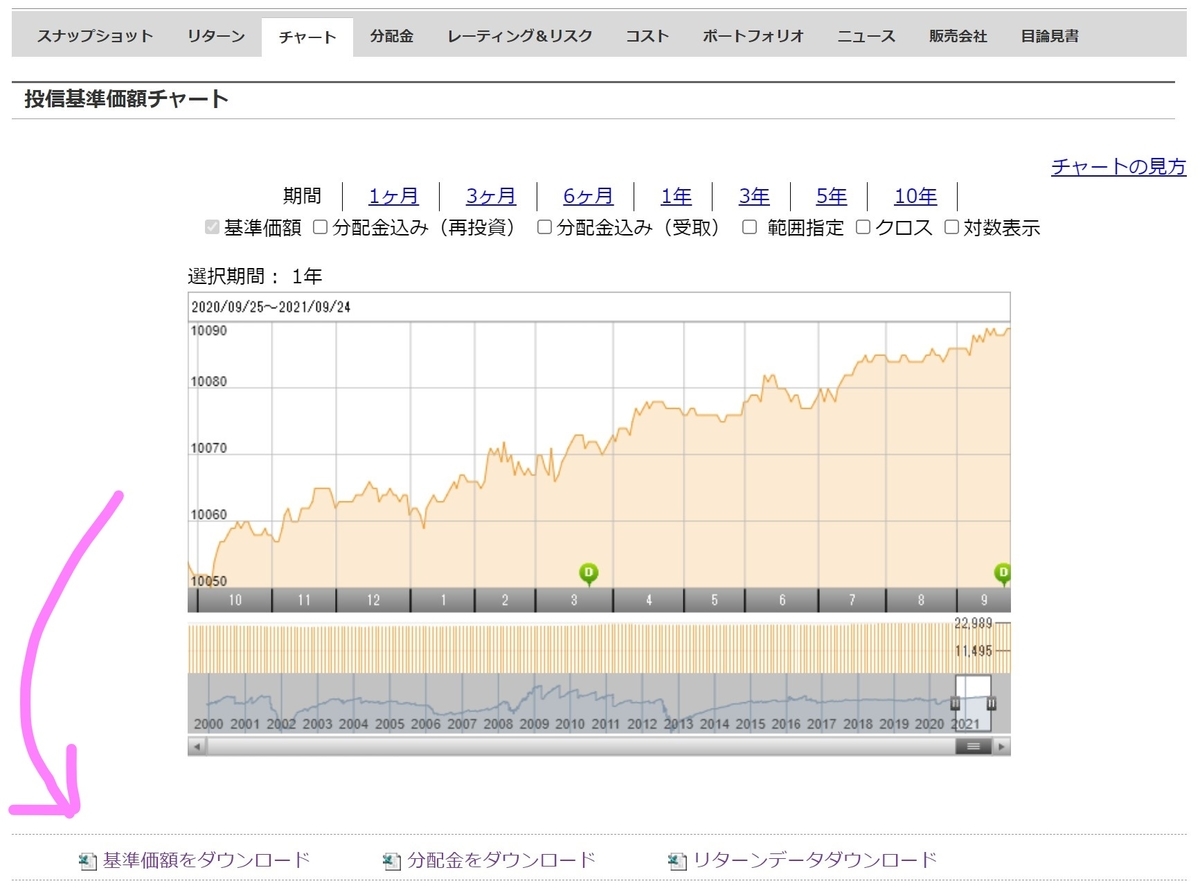Set chart period to 1ヶ月
The height and width of the screenshot is (888, 1200).
pos(393,196)
